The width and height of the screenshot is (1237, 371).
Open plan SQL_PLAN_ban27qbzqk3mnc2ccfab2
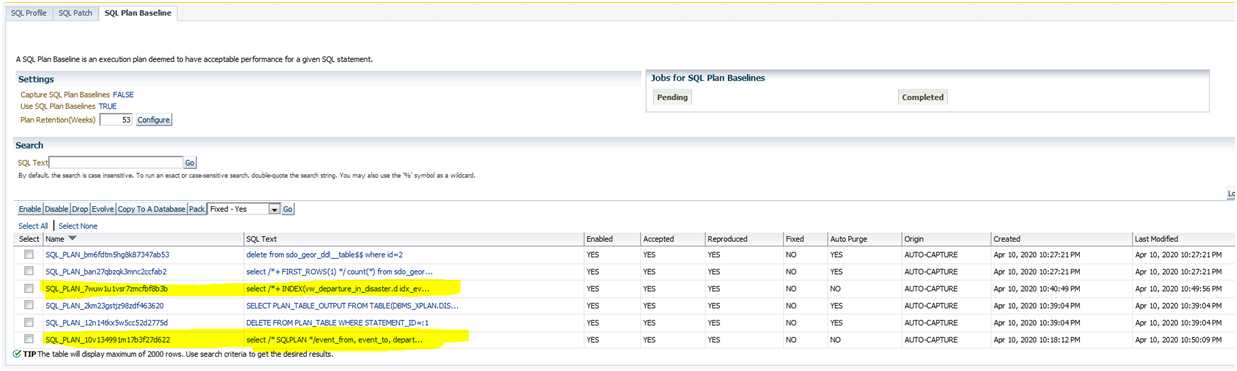tap(106, 272)
